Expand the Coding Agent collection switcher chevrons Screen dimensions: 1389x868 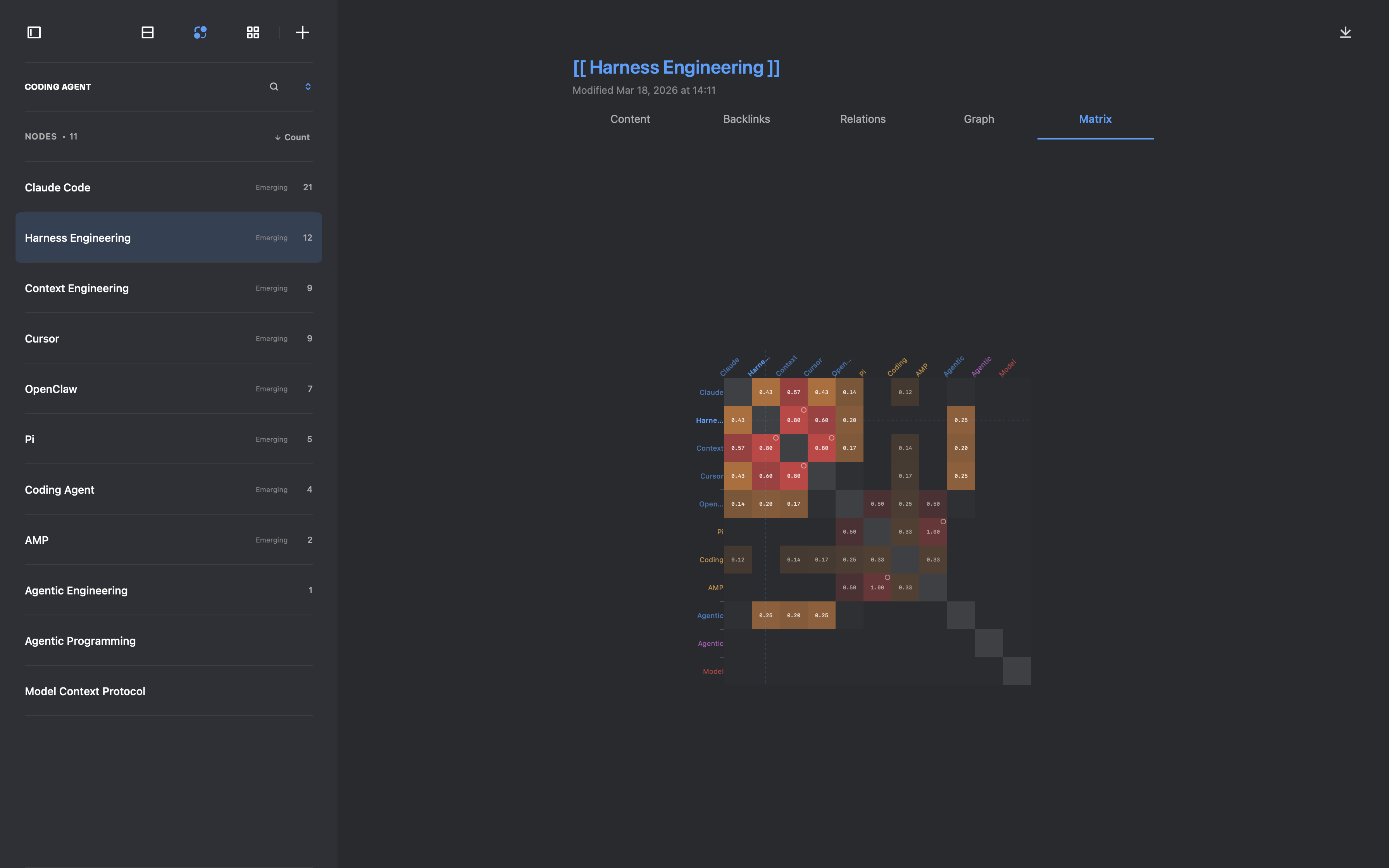pyautogui.click(x=308, y=87)
